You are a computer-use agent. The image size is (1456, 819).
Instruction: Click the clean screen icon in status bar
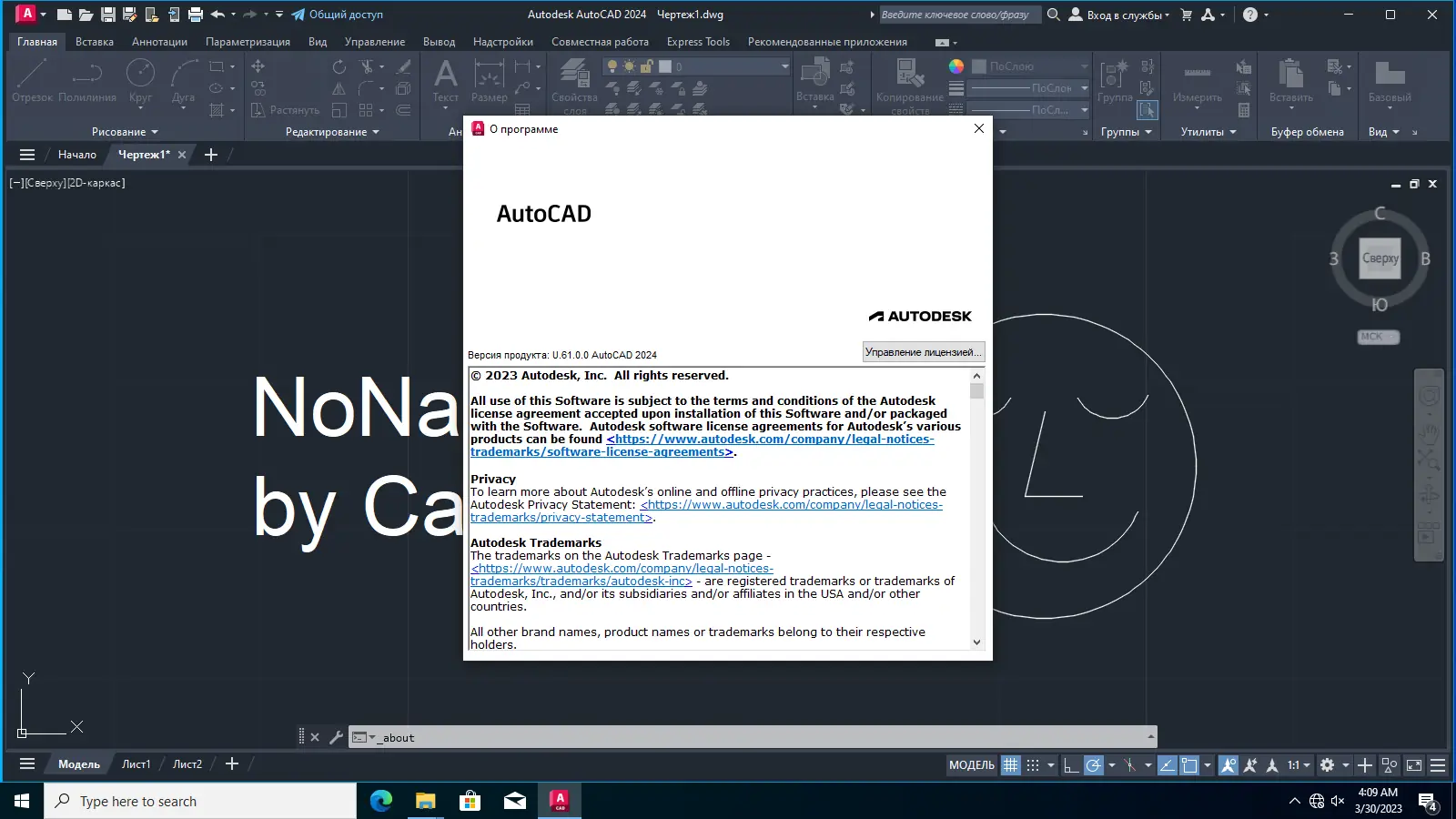click(1414, 765)
